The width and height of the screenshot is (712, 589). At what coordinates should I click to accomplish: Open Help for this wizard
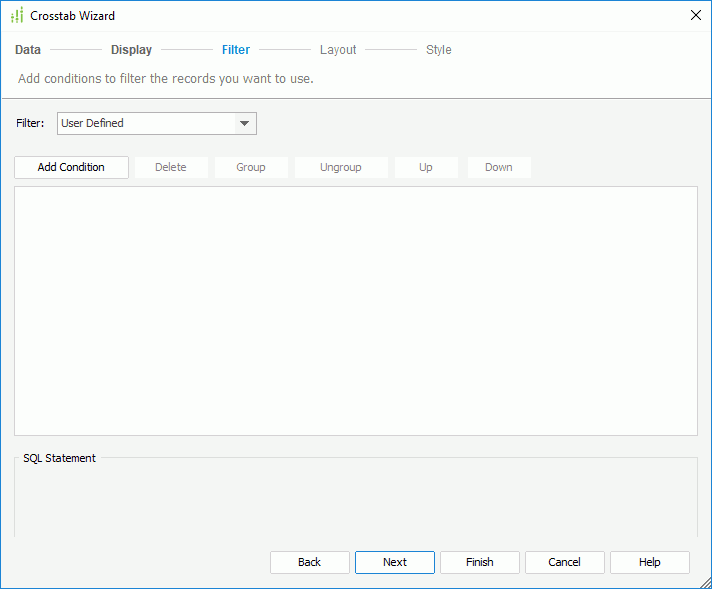pyautogui.click(x=650, y=562)
